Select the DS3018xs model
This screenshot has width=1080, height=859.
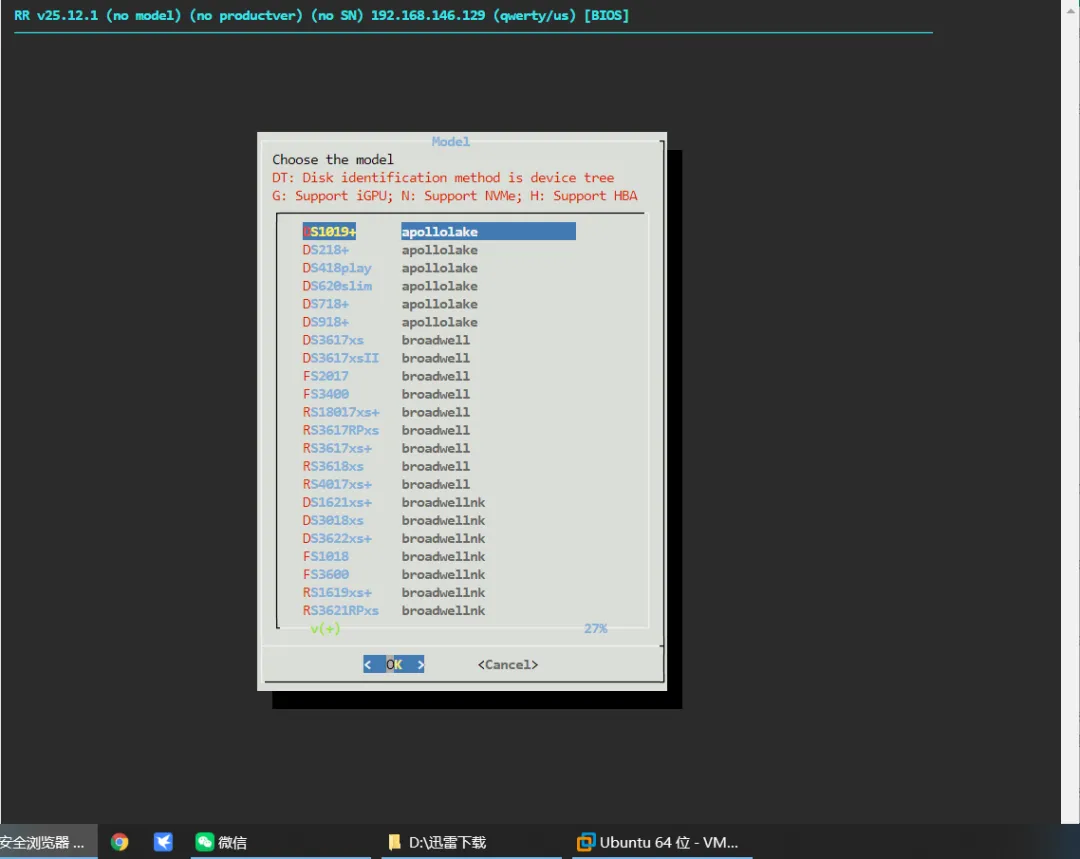(x=393, y=520)
